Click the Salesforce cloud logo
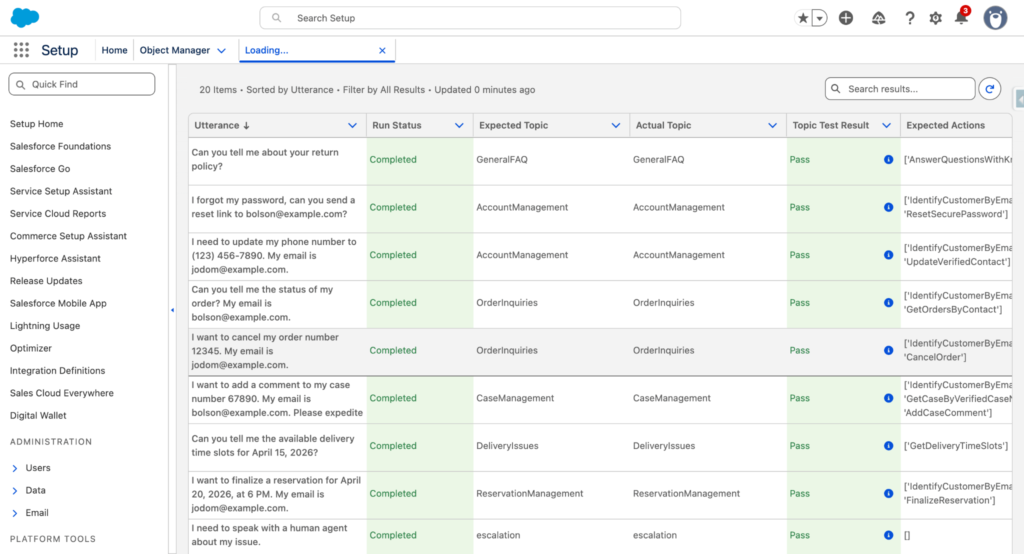Image resolution: width=1024 pixels, height=554 pixels. (x=25, y=17)
